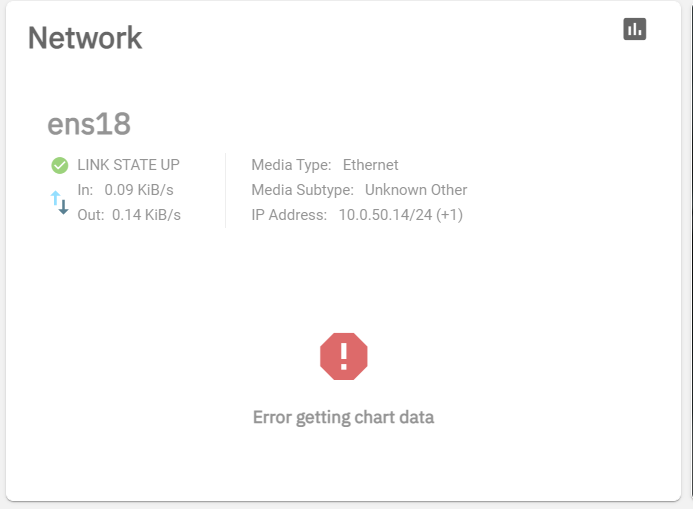
Task: Click the IP Address label
Action: [289, 215]
